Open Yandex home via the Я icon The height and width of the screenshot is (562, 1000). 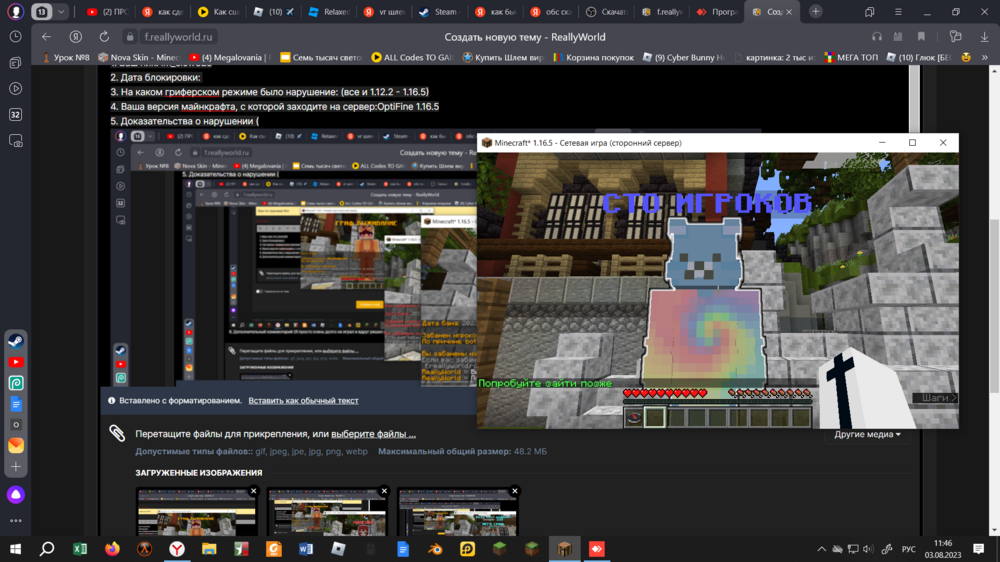(75, 37)
